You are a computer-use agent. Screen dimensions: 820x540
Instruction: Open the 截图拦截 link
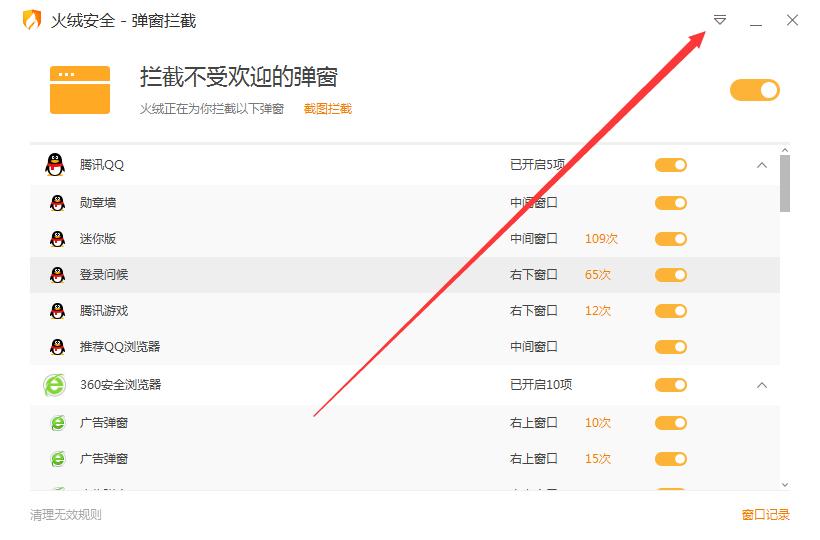328,109
